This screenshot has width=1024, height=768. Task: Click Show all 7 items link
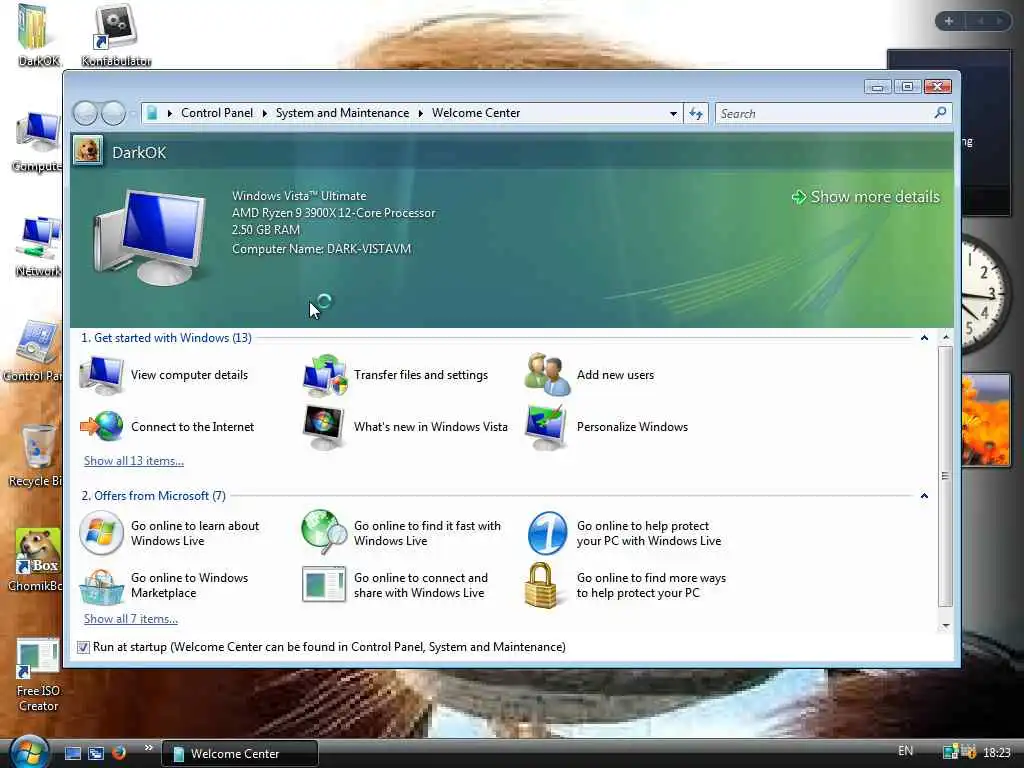click(x=131, y=619)
